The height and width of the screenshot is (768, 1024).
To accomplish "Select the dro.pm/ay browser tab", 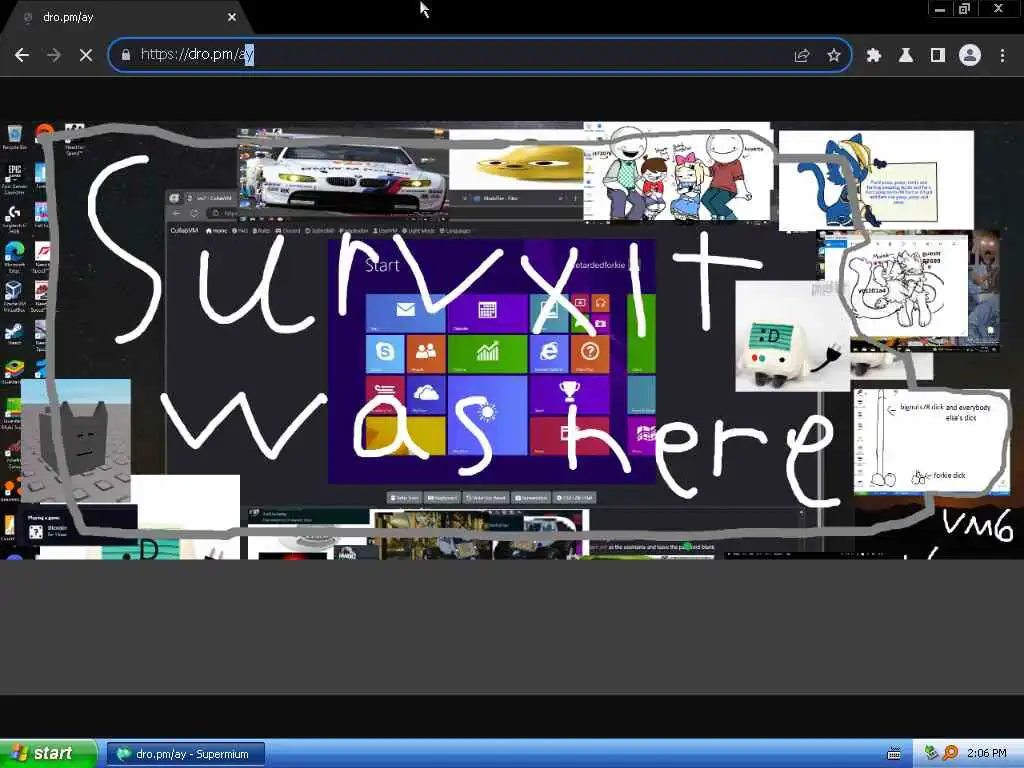I will (x=127, y=18).
